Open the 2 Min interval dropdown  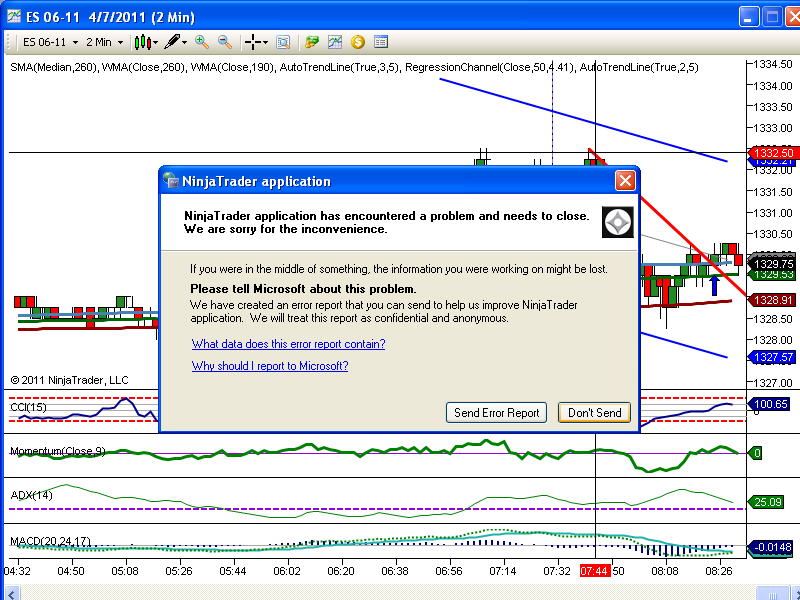click(x=105, y=42)
